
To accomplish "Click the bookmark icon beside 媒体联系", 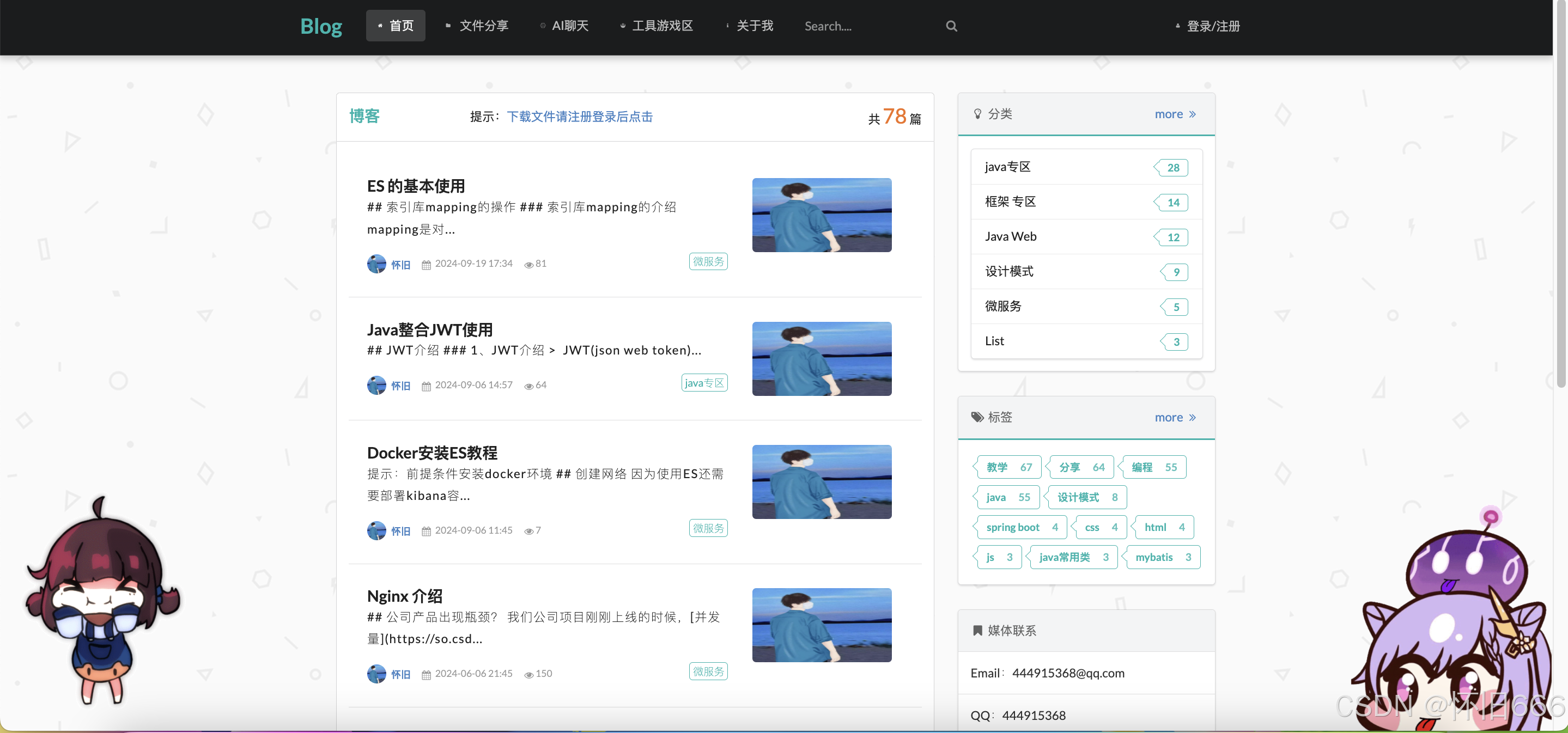I will pyautogui.click(x=977, y=630).
